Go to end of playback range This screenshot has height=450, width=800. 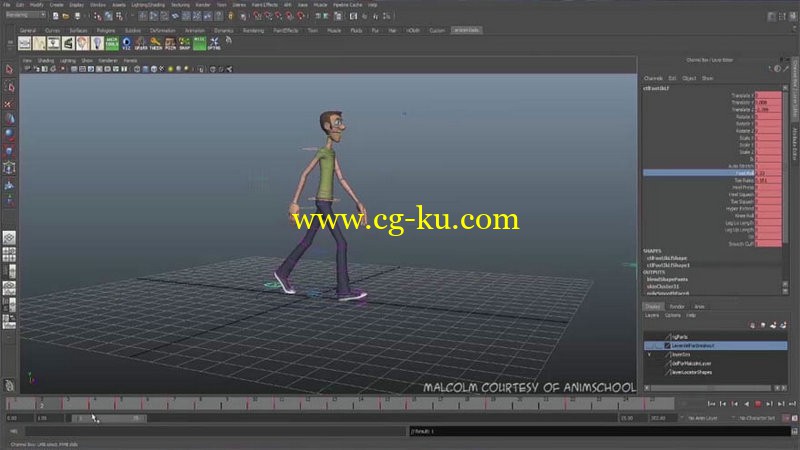(x=792, y=404)
